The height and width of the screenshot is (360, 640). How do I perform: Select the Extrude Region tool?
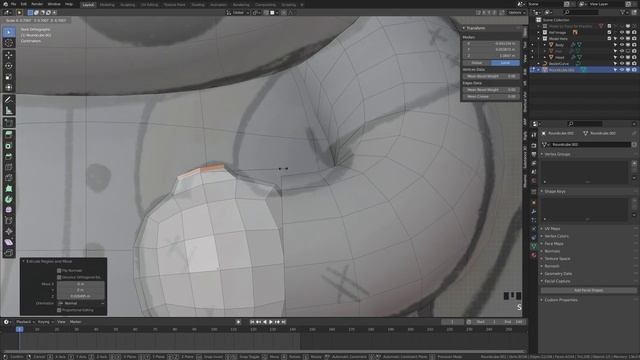pyautogui.click(x=9, y=135)
